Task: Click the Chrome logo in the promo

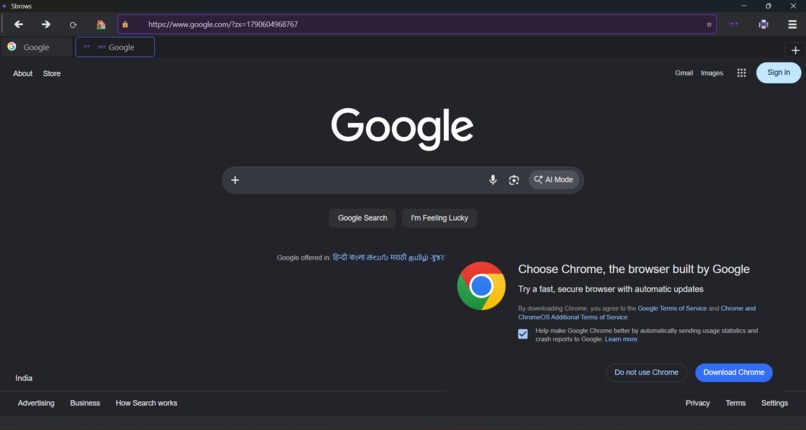Action: click(481, 286)
